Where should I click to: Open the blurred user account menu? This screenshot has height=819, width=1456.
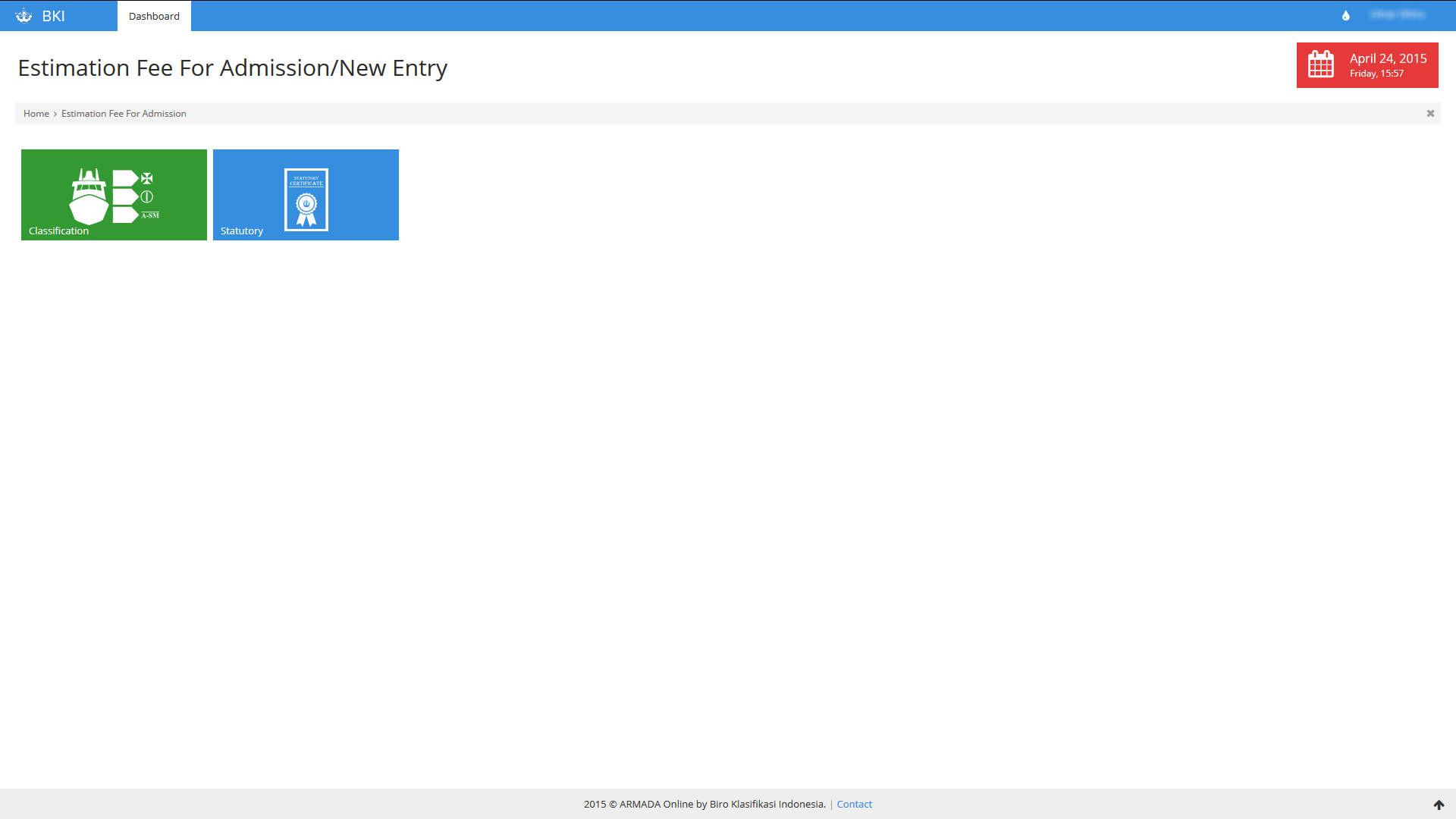pyautogui.click(x=1397, y=15)
